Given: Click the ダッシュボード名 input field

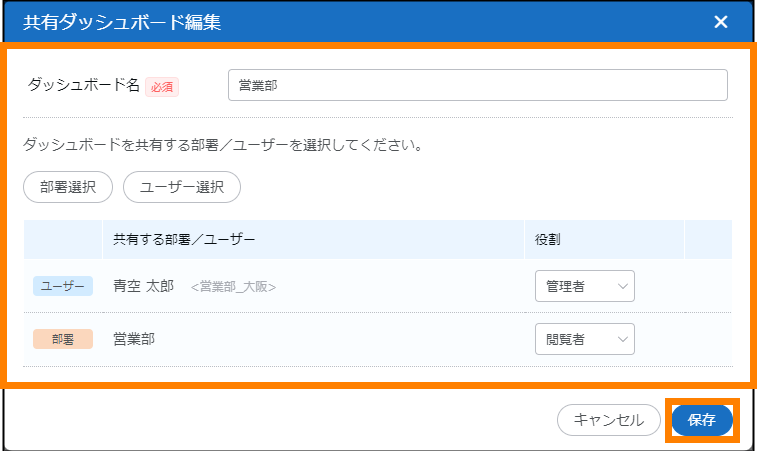Looking at the screenshot, I should click(477, 85).
